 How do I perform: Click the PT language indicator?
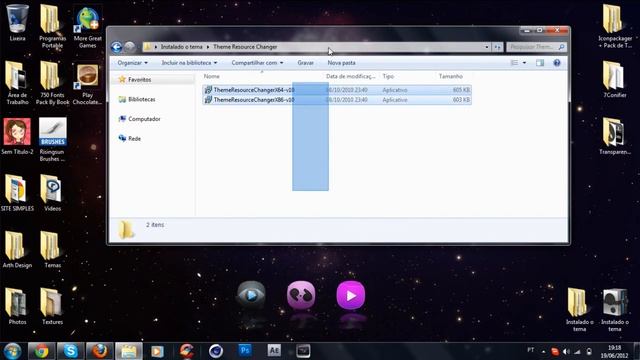click(531, 350)
